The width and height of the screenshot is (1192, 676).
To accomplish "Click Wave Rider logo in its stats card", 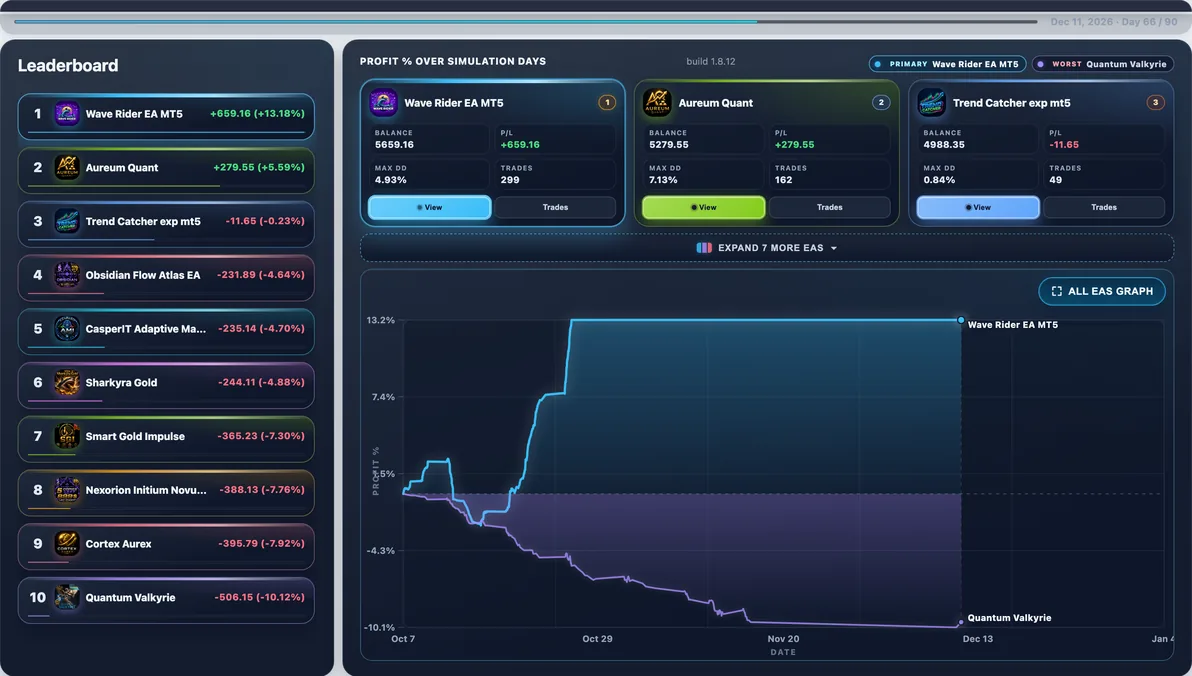I will (x=383, y=103).
